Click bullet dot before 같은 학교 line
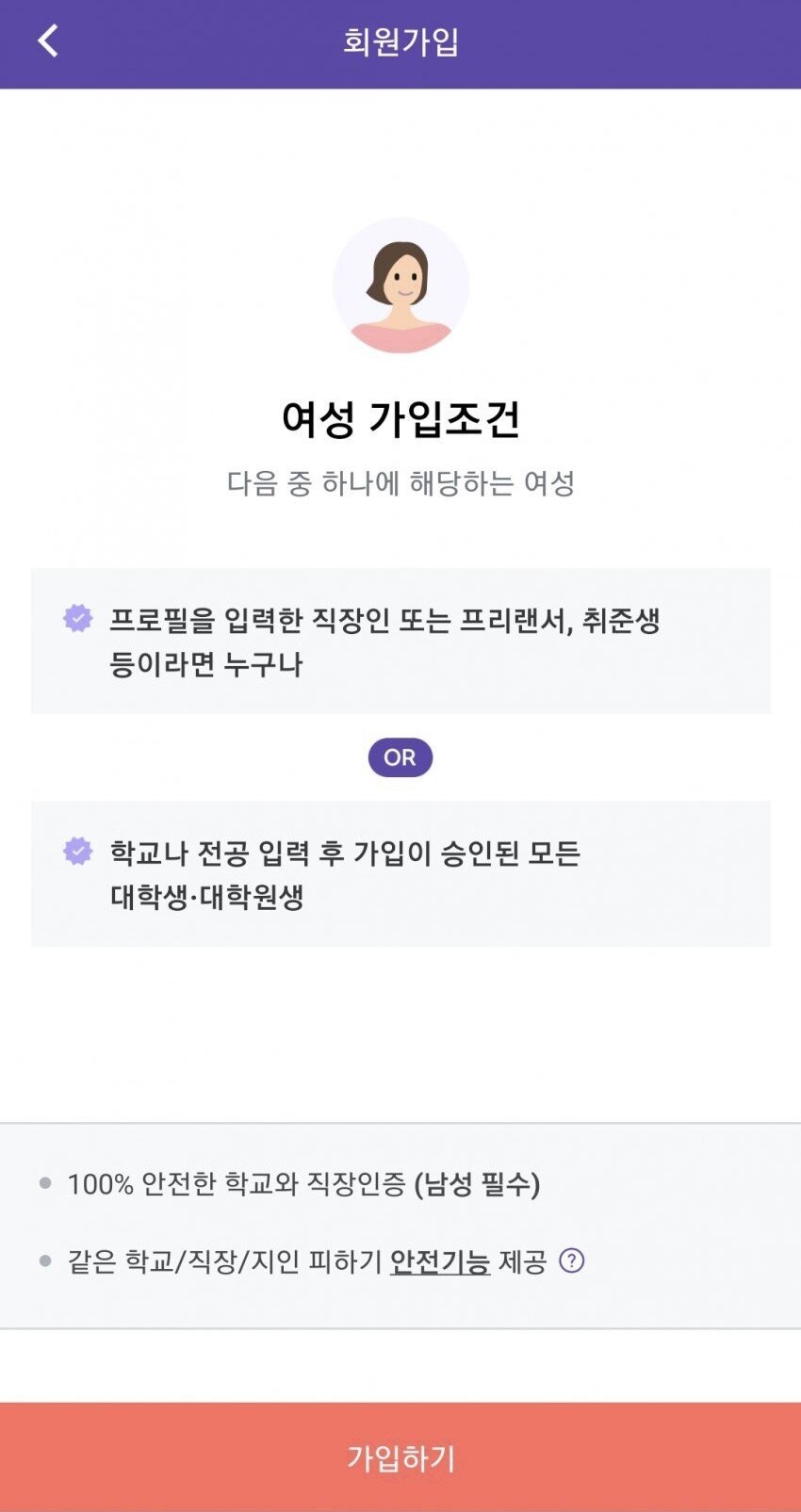The width and height of the screenshot is (801, 1512). pos(45,1260)
